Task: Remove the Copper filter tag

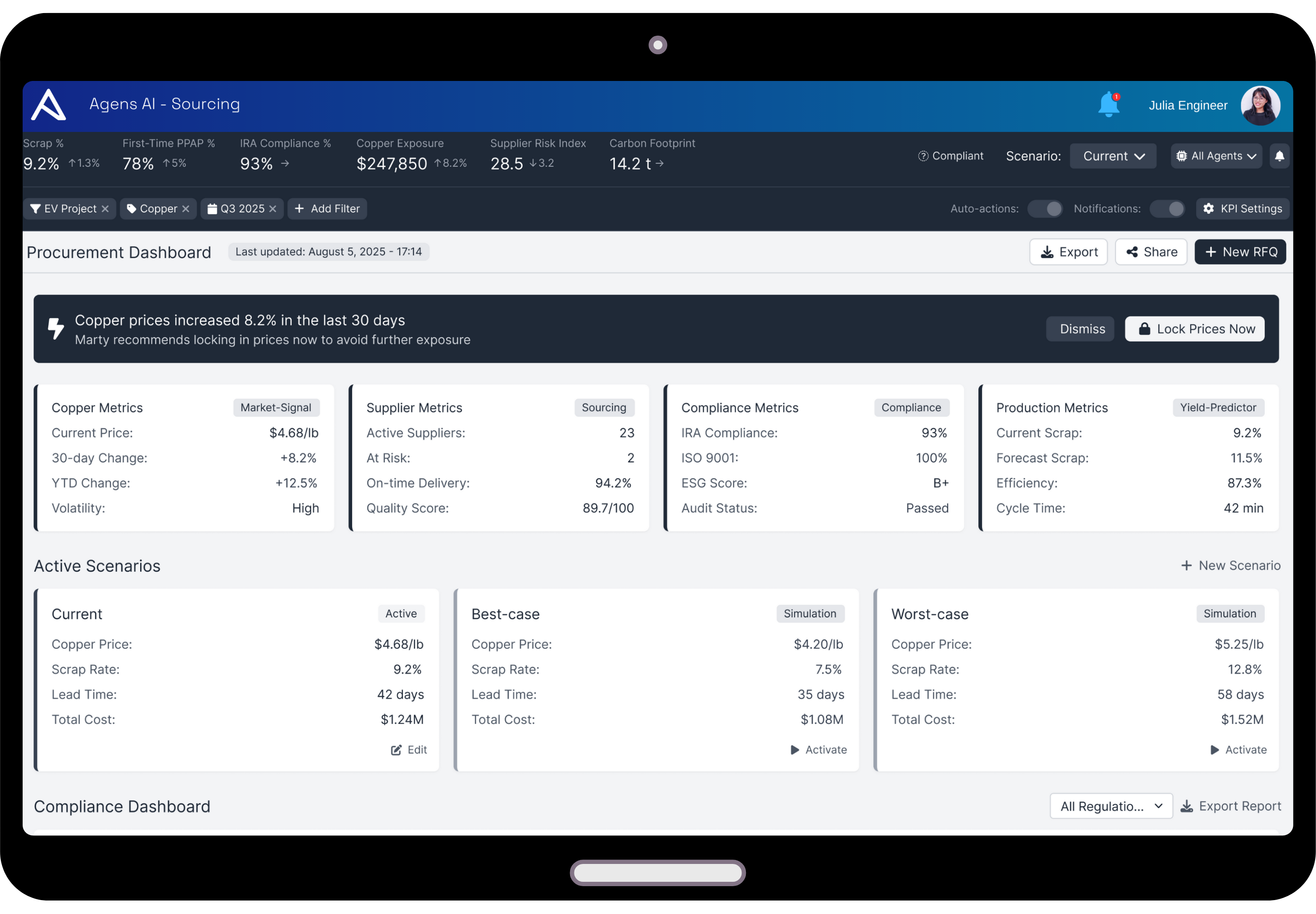Action: coord(185,209)
